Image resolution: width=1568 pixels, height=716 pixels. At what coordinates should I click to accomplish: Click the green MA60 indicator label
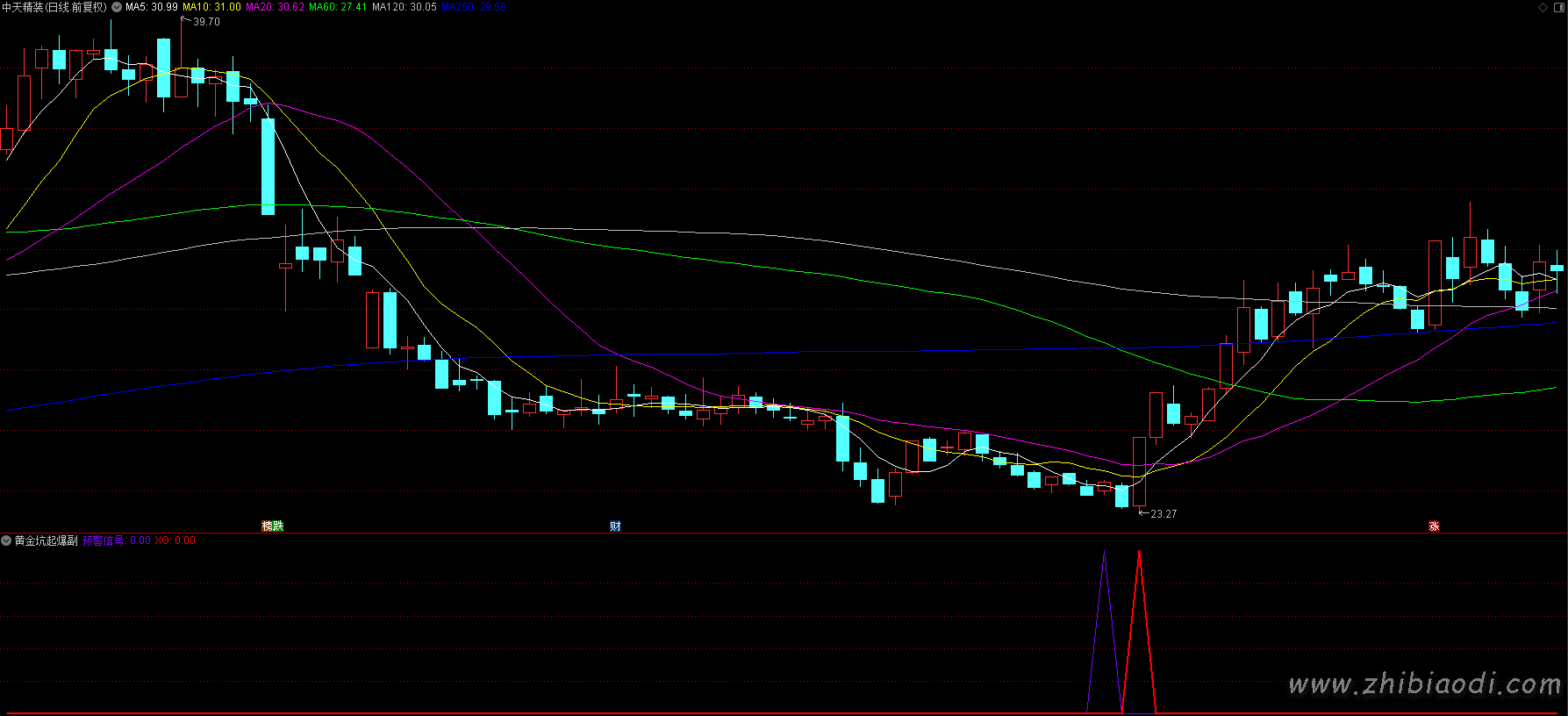coord(338,7)
